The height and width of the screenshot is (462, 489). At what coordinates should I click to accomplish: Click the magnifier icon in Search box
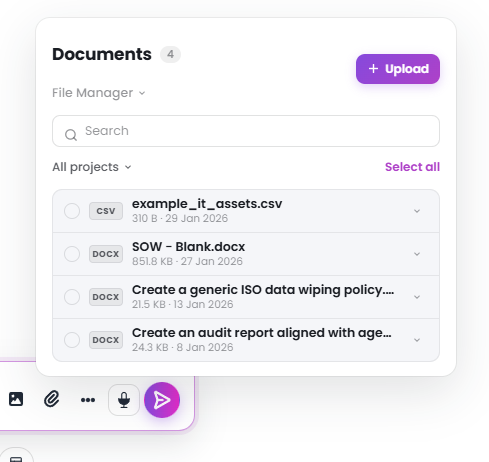[71, 135]
